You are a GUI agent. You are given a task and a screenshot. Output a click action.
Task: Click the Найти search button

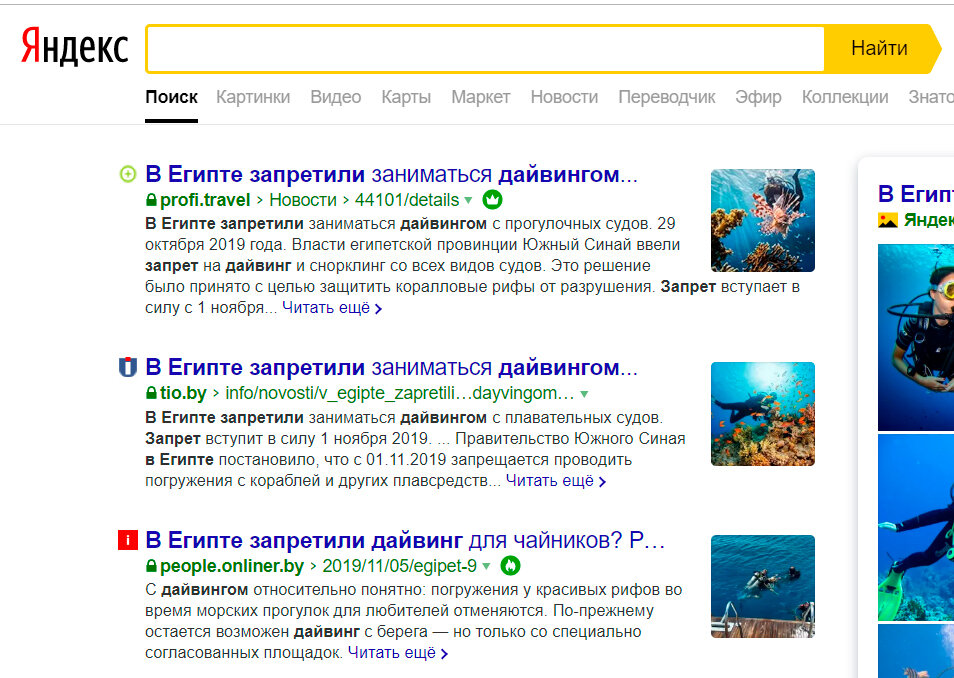point(879,49)
